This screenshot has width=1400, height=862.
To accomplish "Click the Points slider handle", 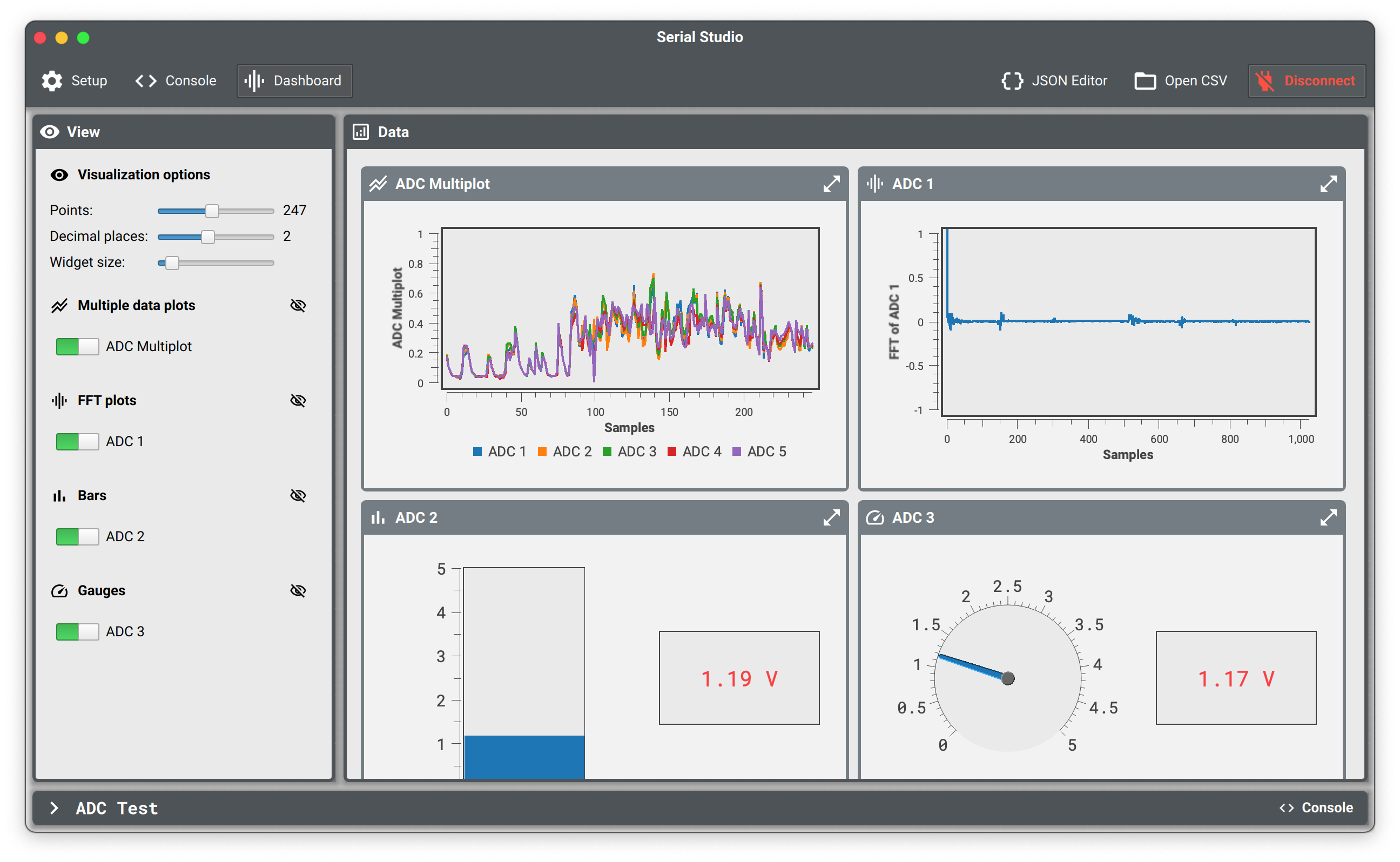I will tap(212, 211).
